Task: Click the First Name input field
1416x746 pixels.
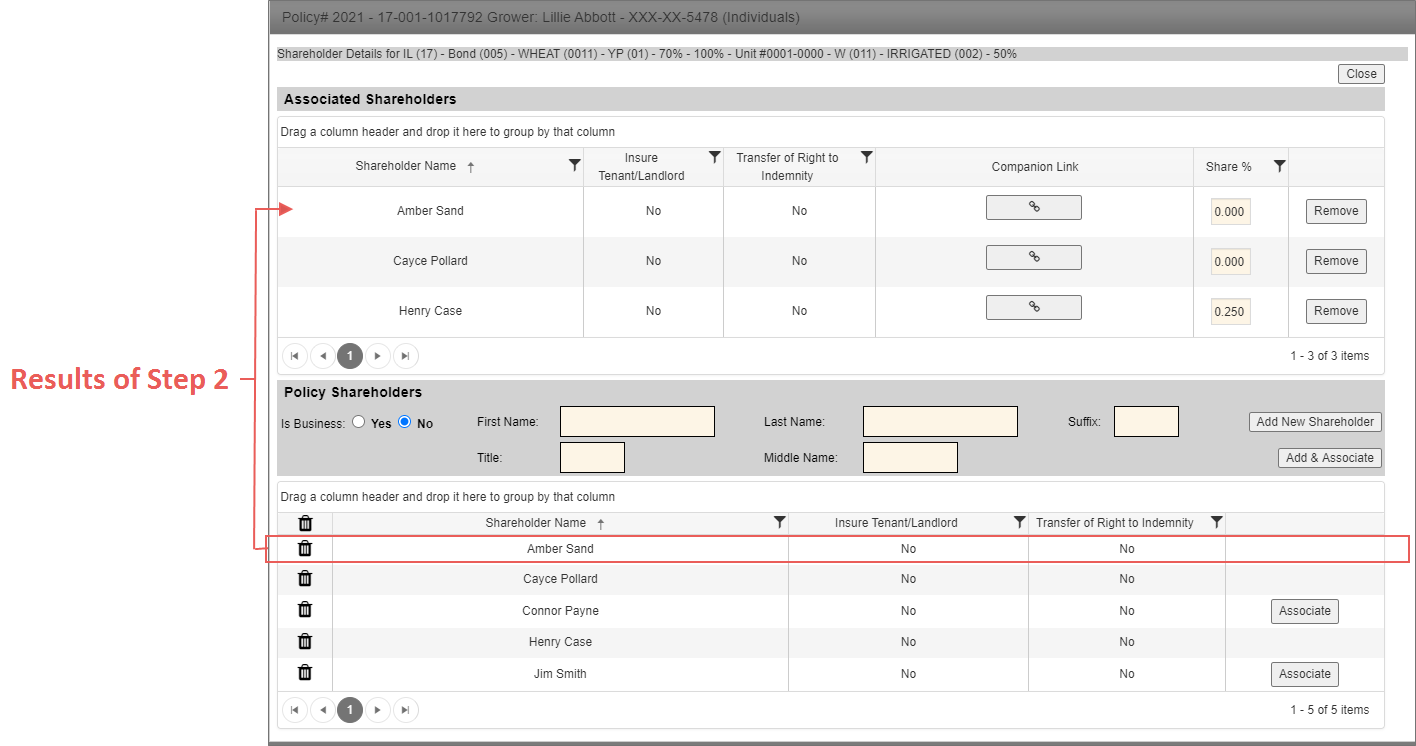Action: 637,422
